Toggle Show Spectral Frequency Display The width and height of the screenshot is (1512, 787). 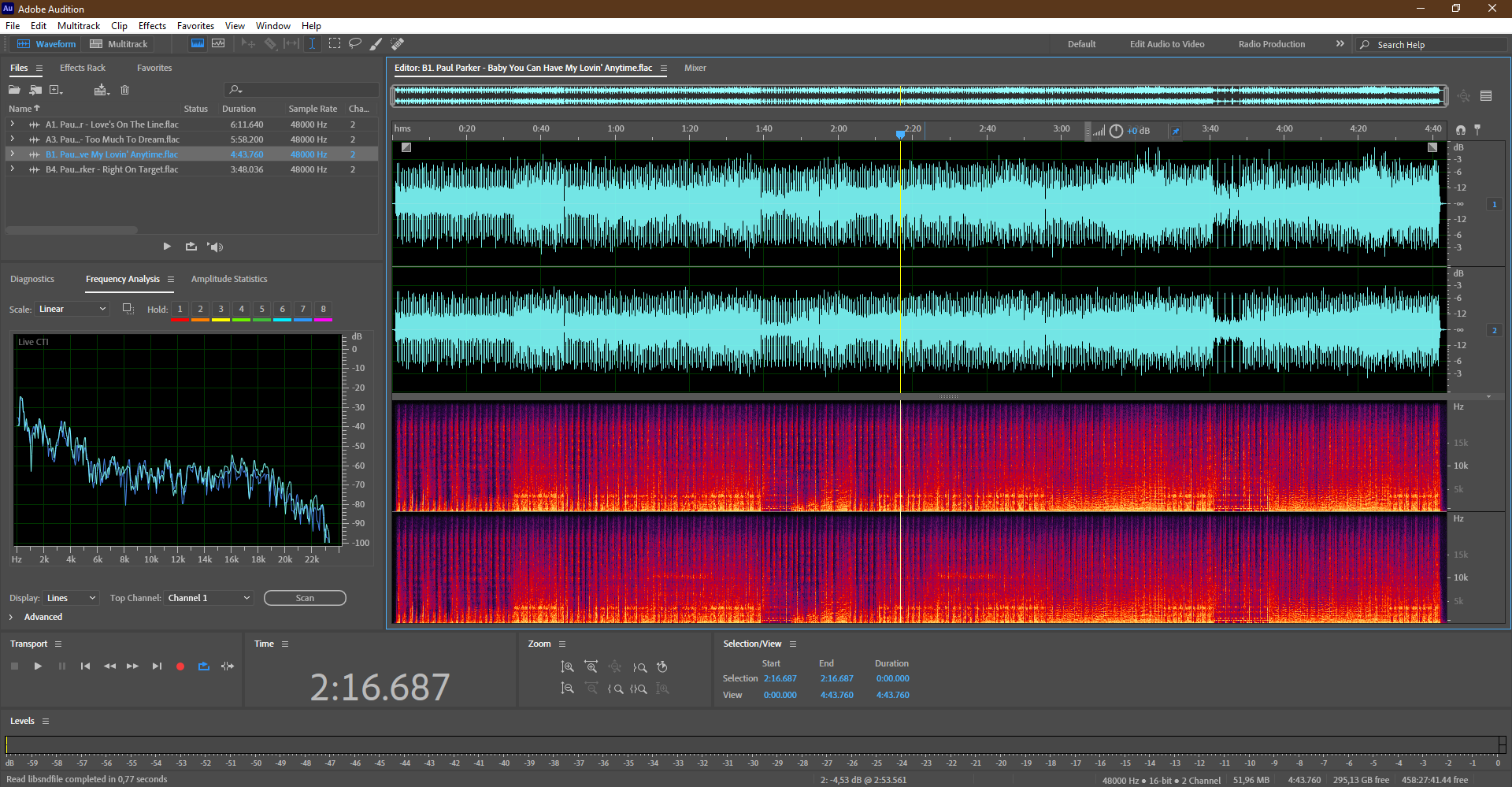[198, 44]
